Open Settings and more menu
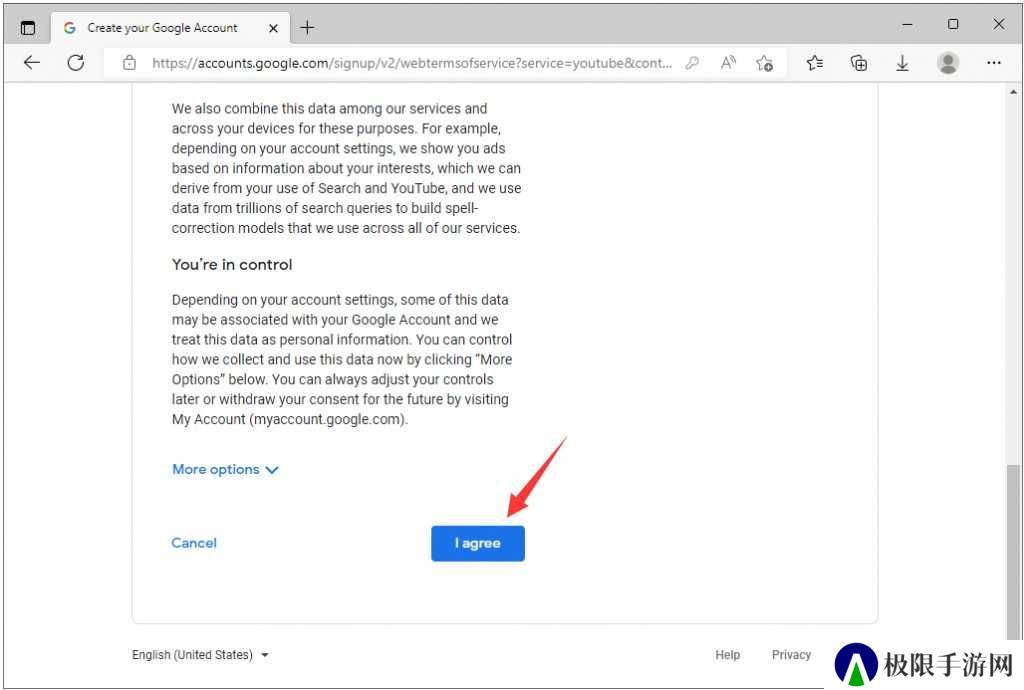The image size is (1024, 690). coord(993,63)
